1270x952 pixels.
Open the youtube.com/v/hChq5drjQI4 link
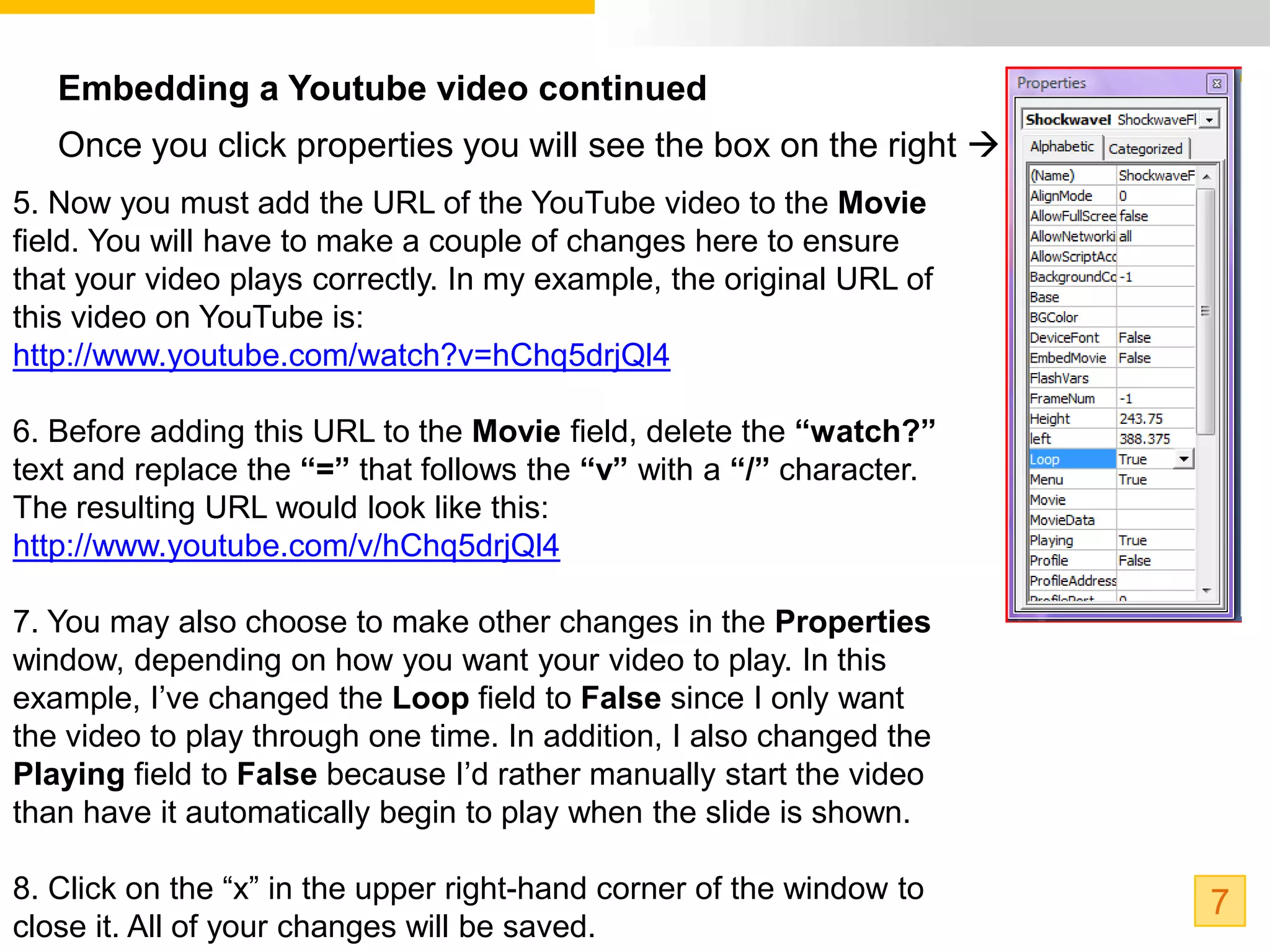click(x=286, y=546)
